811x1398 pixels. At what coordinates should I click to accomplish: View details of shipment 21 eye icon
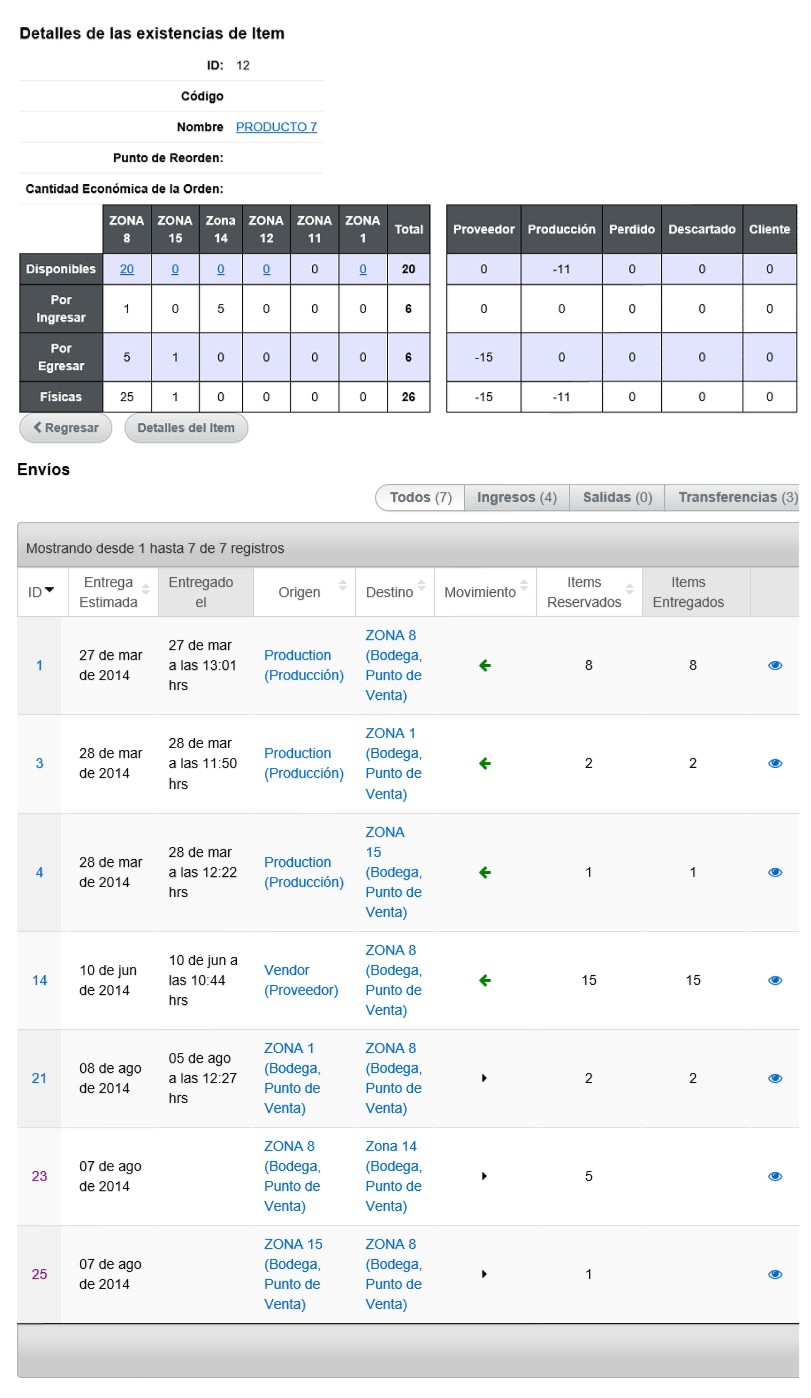775,1078
